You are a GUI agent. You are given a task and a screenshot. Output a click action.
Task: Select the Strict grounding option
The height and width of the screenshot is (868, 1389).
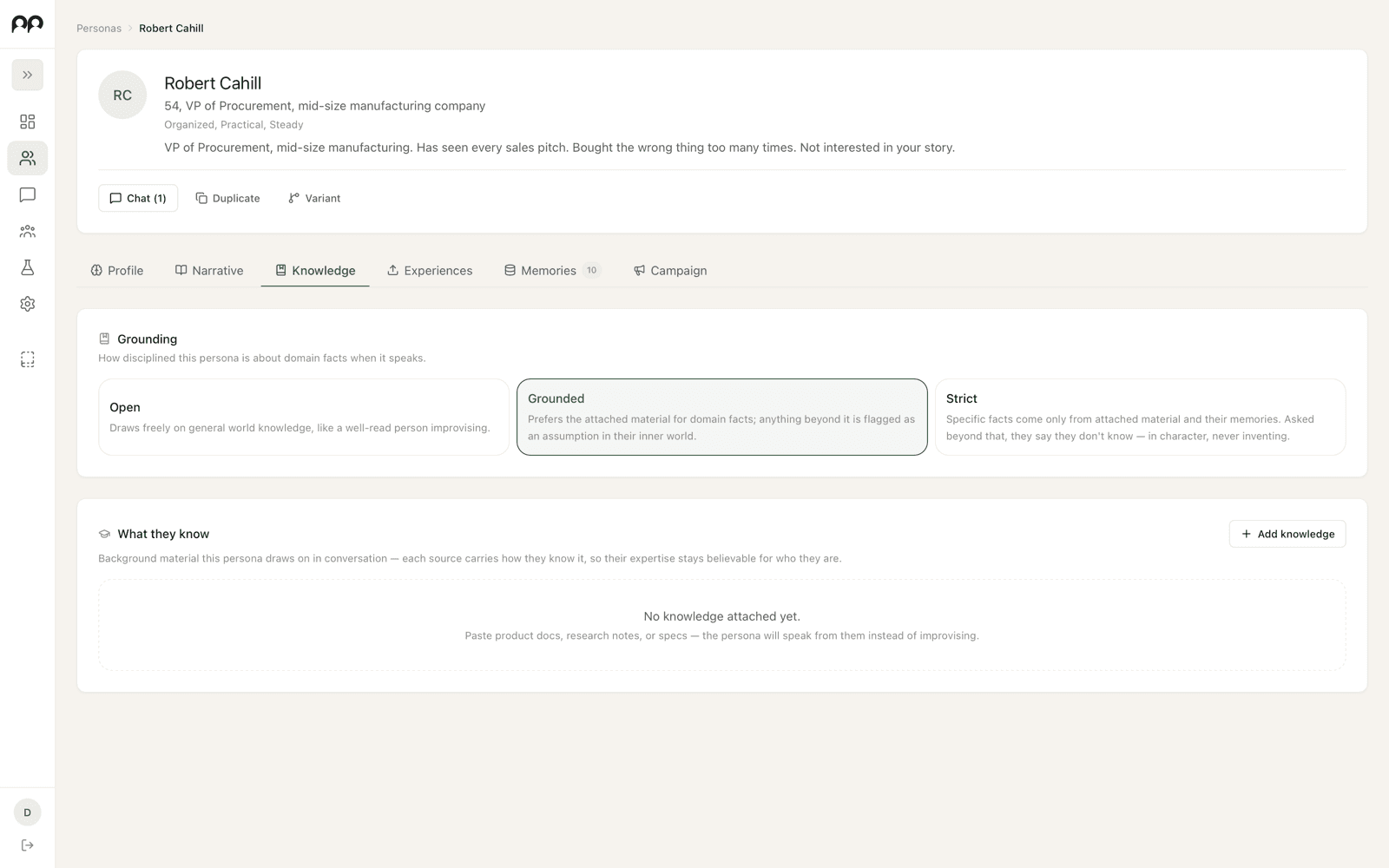click(x=1141, y=417)
